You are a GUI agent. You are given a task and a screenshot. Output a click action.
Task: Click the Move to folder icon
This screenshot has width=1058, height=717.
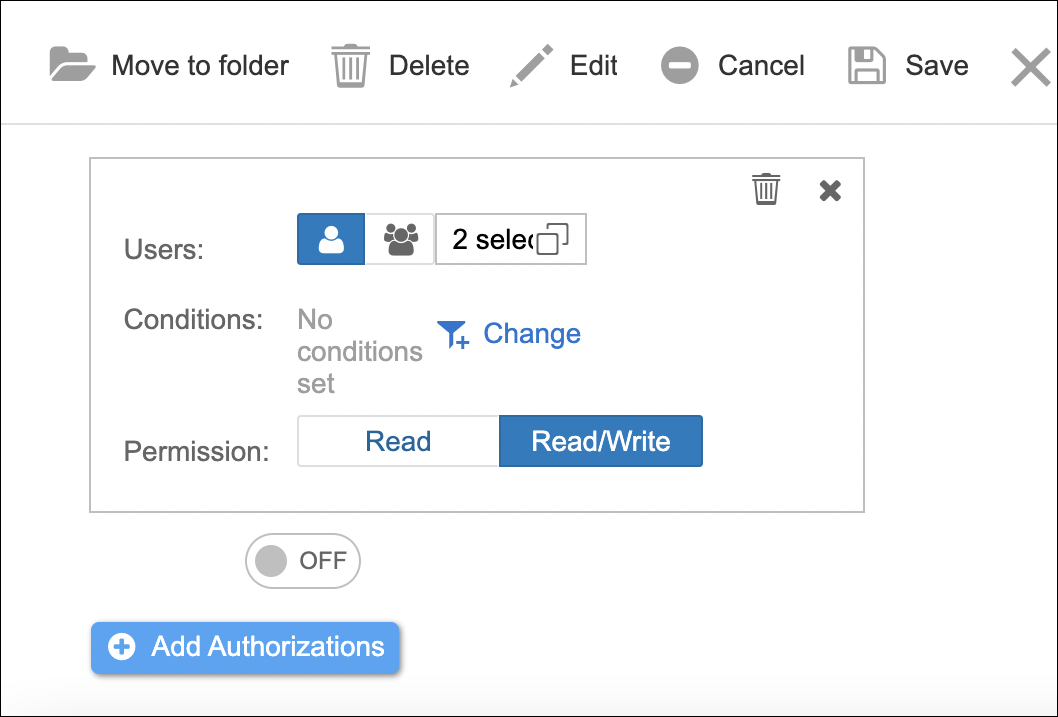(x=72, y=66)
